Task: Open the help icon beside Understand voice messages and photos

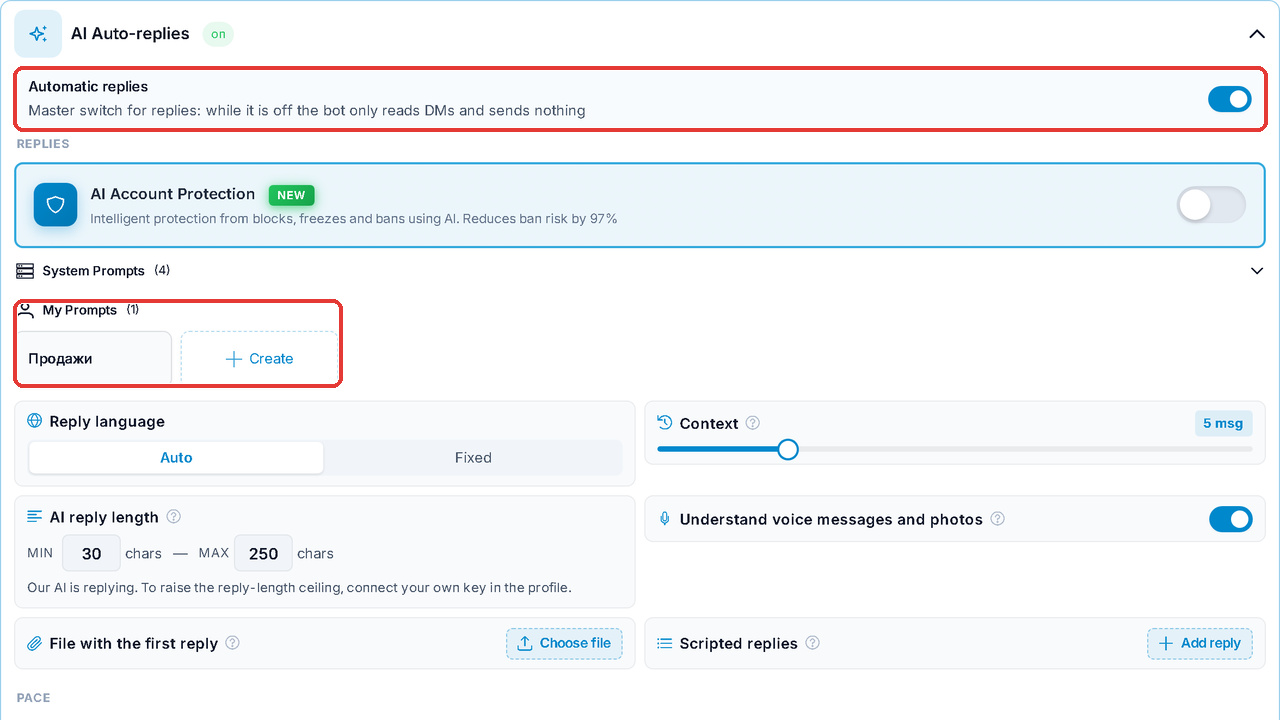Action: click(997, 519)
